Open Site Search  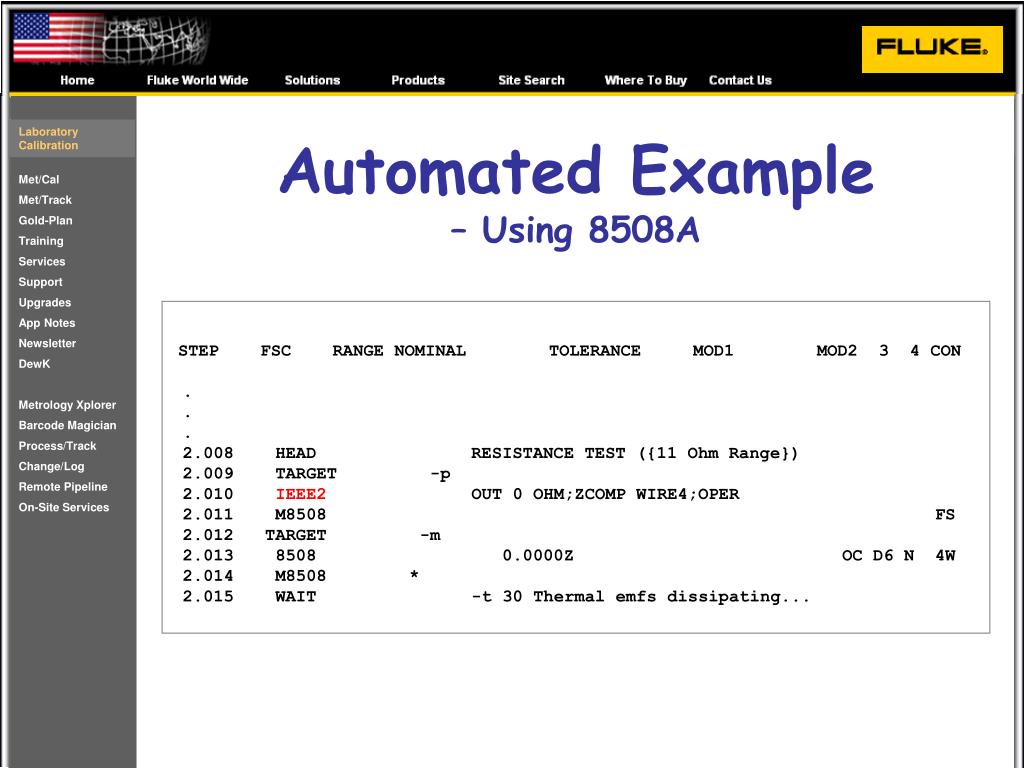(x=531, y=80)
